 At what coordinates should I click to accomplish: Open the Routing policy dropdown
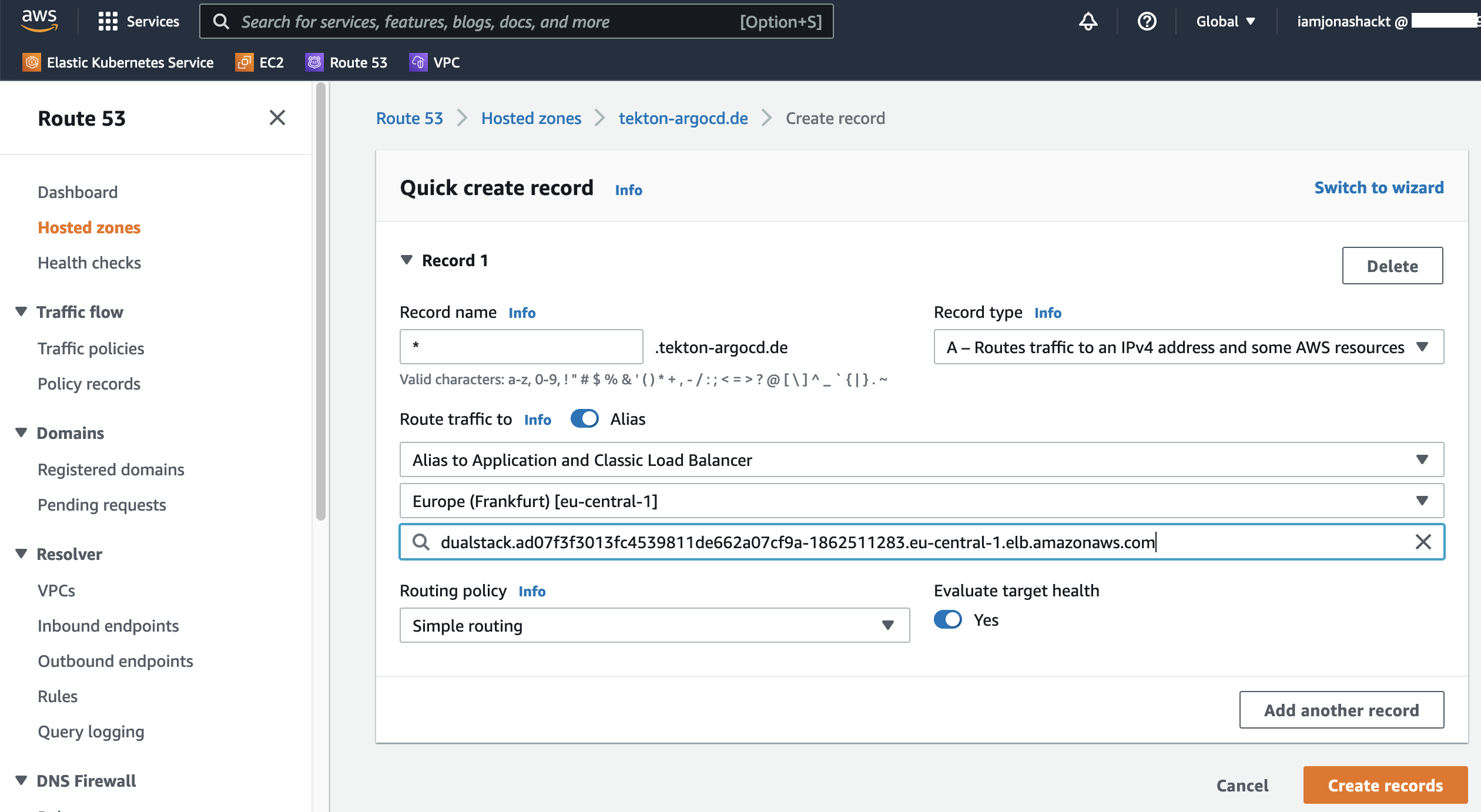(654, 626)
